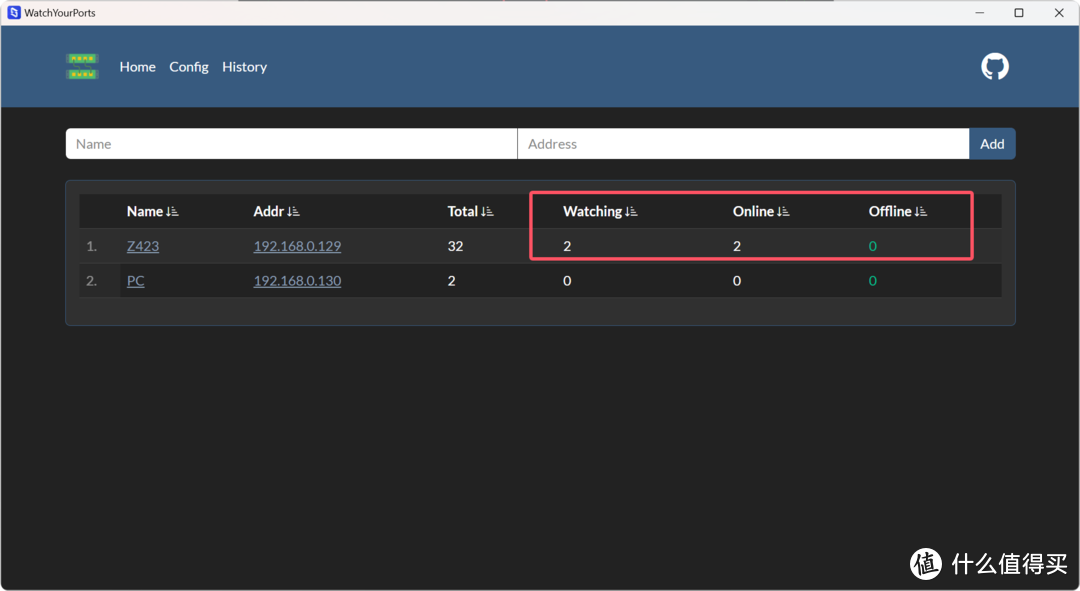Open the GitHub repository icon
Viewport: 1080px width, 591px height.
click(x=994, y=67)
